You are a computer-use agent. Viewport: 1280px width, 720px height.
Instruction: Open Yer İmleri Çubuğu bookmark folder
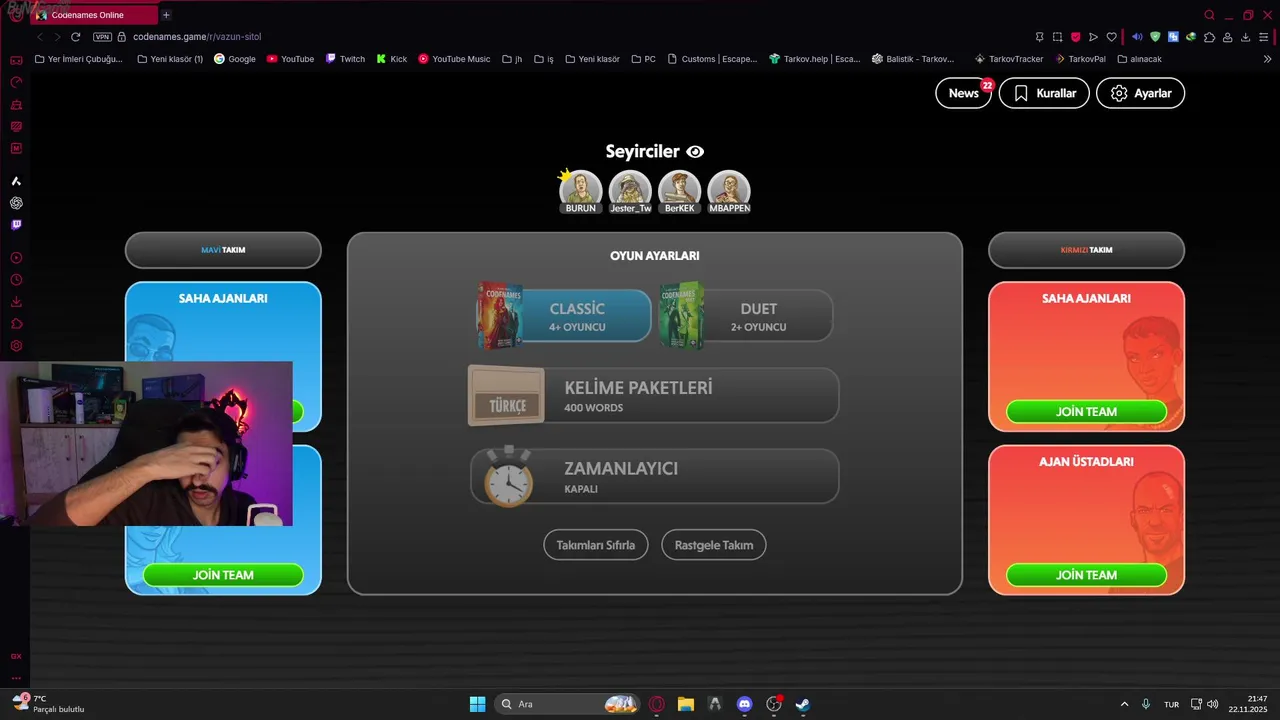tap(79, 59)
